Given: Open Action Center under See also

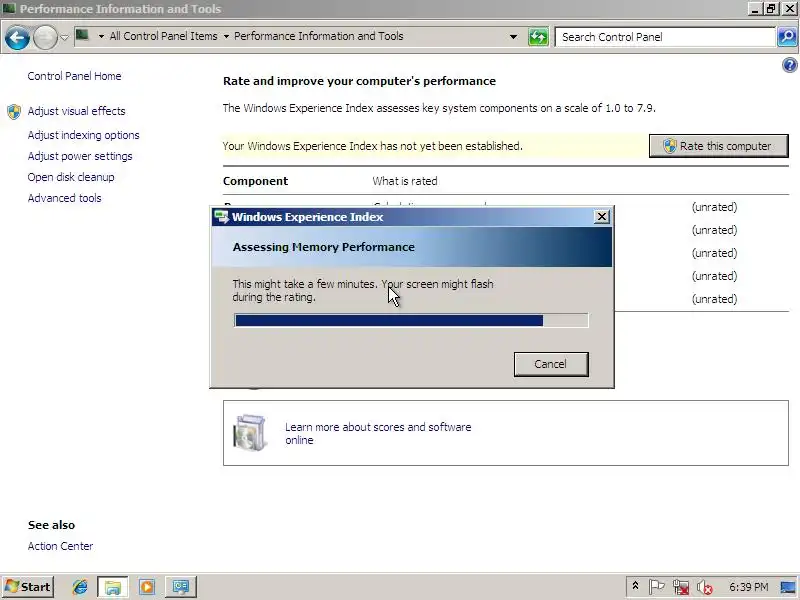Looking at the screenshot, I should tap(60, 546).
